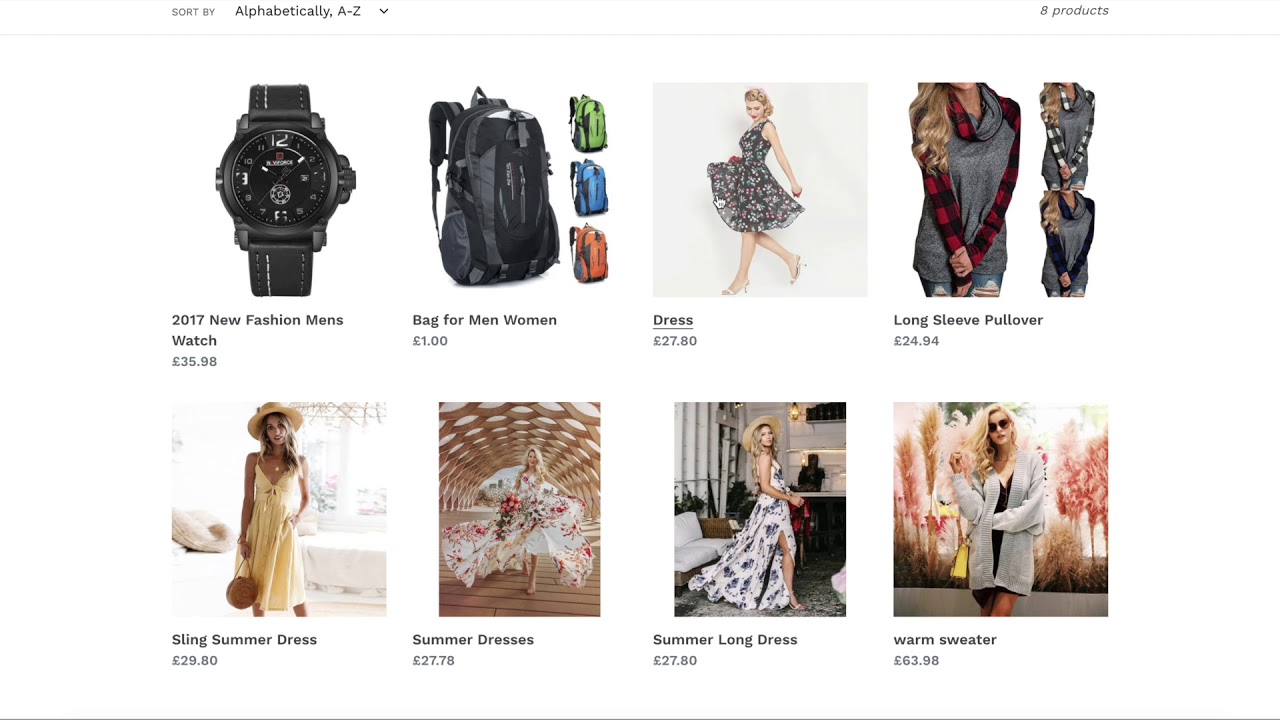Screen dimensions: 1280x720
Task: Click the sort dropdown chevron arrow
Action: [x=383, y=11]
